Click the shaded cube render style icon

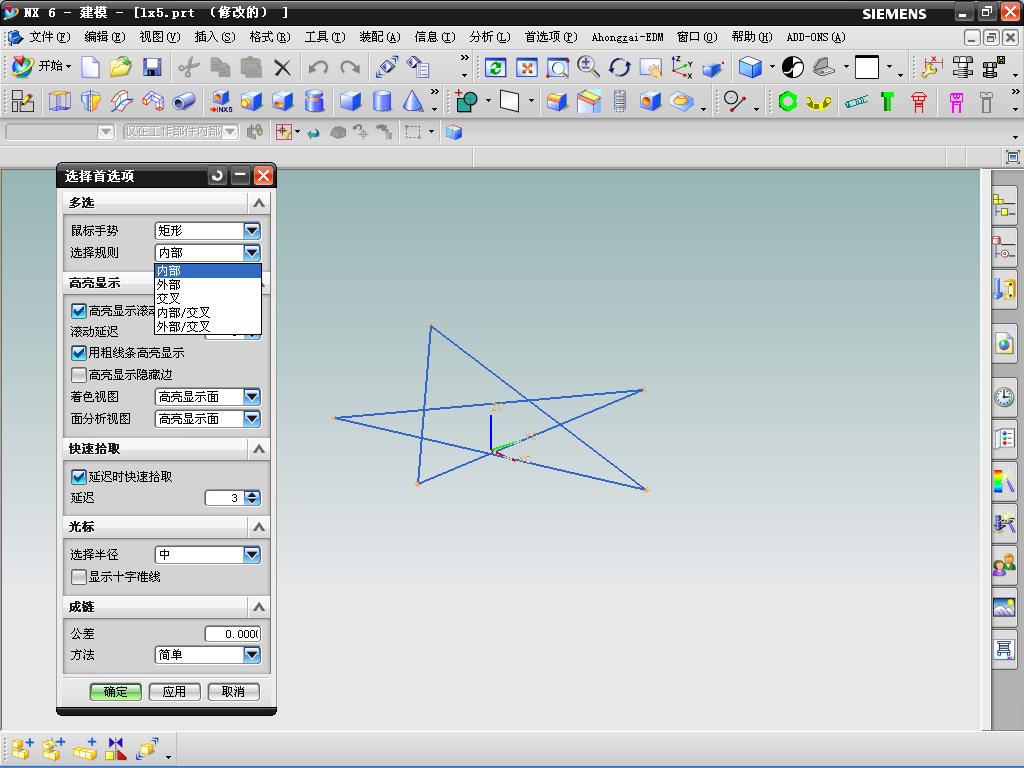(x=750, y=67)
